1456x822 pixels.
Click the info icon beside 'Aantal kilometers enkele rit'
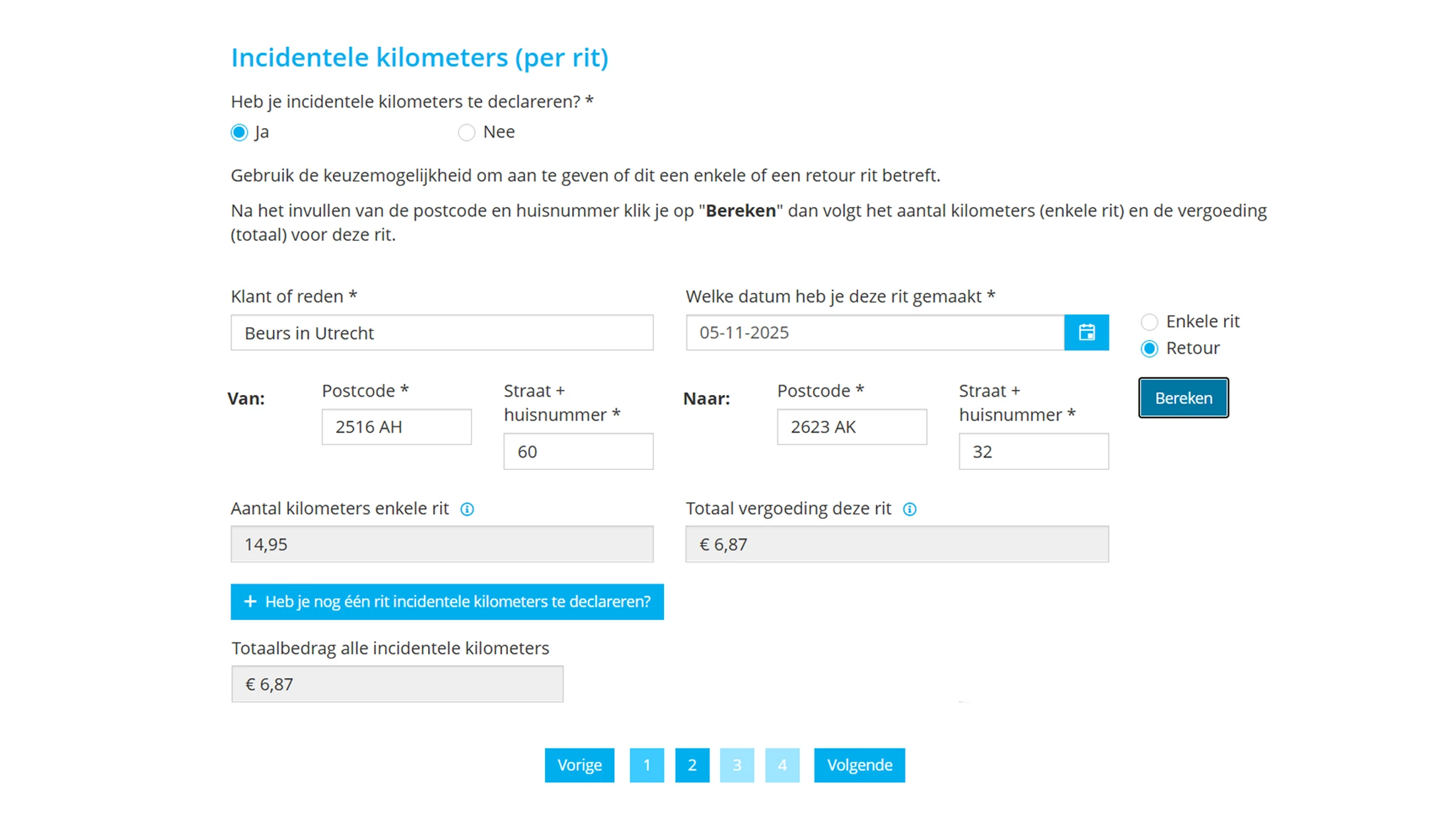[467, 508]
